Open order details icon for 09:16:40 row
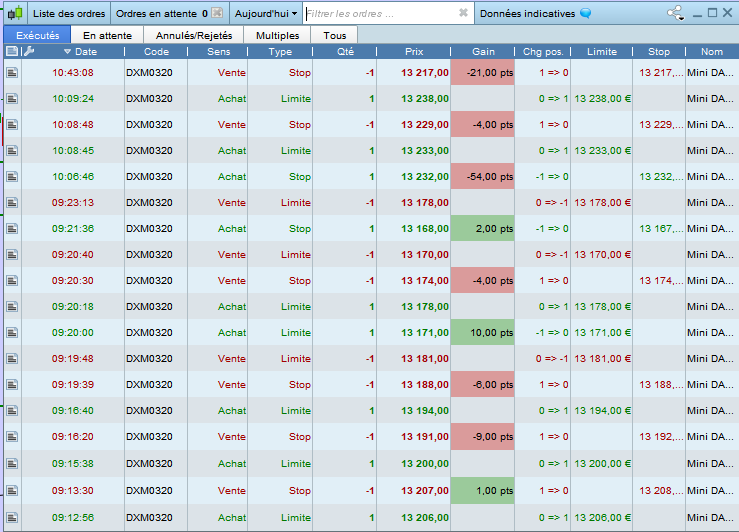The image size is (739, 532). pyautogui.click(x=12, y=410)
